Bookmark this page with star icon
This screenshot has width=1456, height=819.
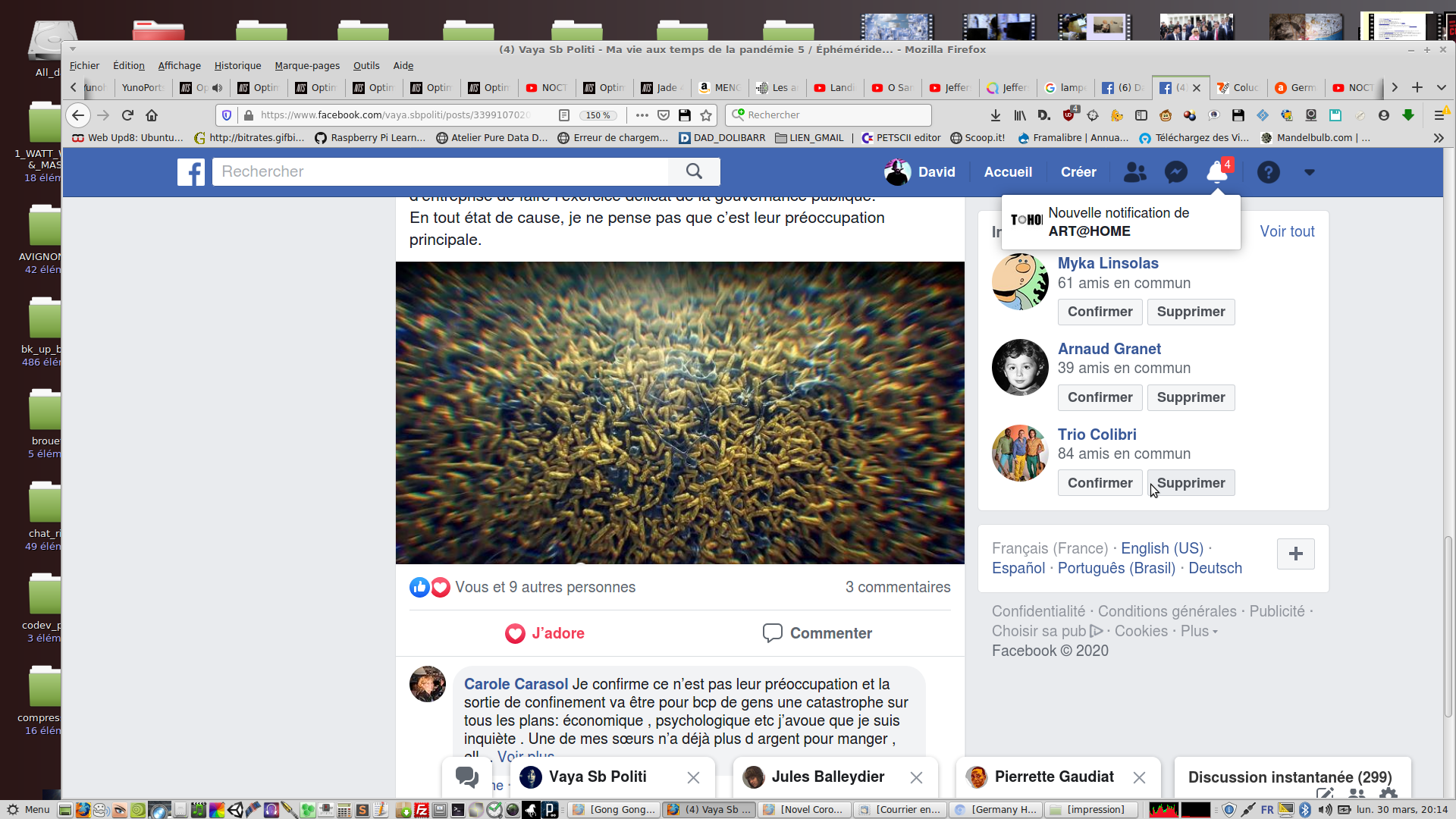[706, 115]
